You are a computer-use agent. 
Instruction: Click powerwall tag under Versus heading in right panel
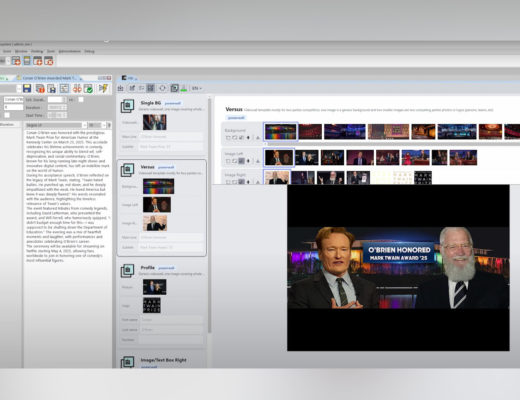[x=236, y=118]
